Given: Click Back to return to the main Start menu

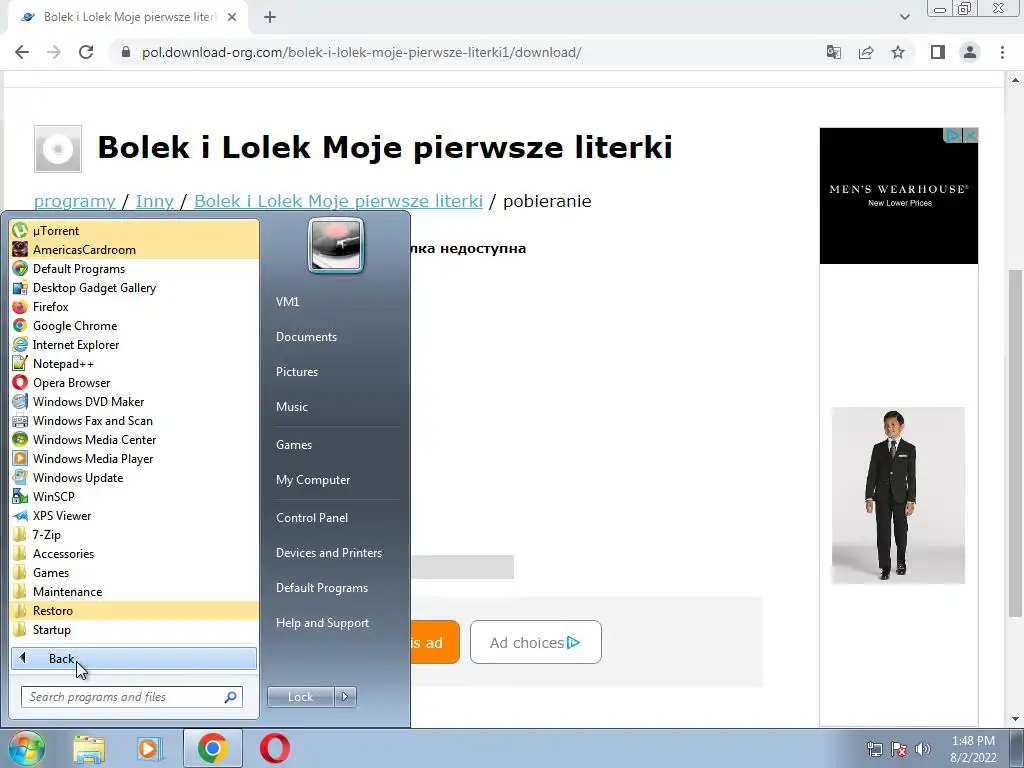Looking at the screenshot, I should click(x=134, y=658).
